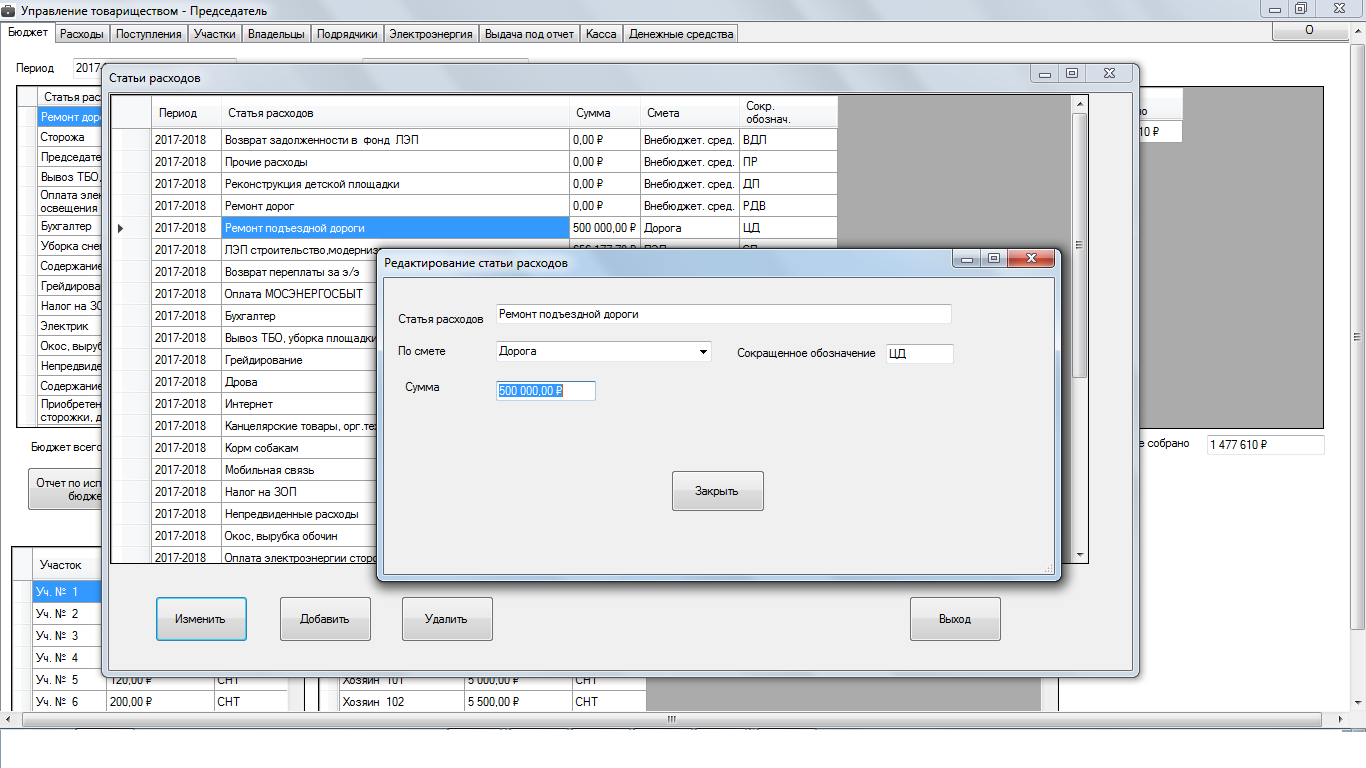Minimize the Редактирование статьи расходов dialog

966,259
